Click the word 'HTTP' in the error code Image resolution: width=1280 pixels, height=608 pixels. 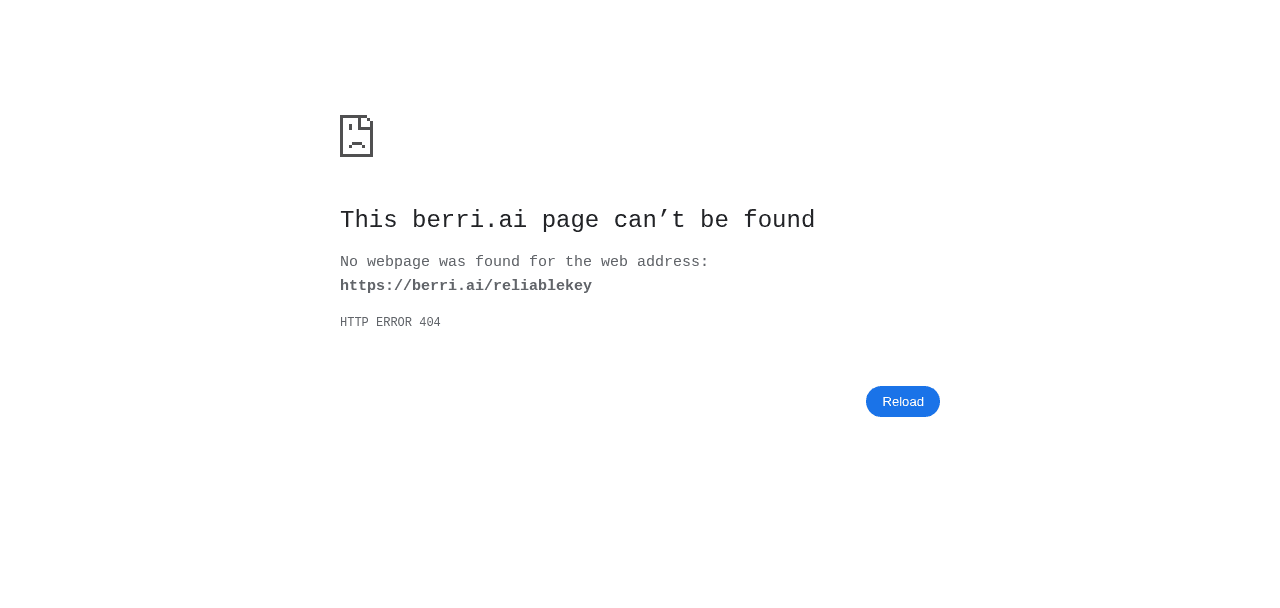[354, 323]
